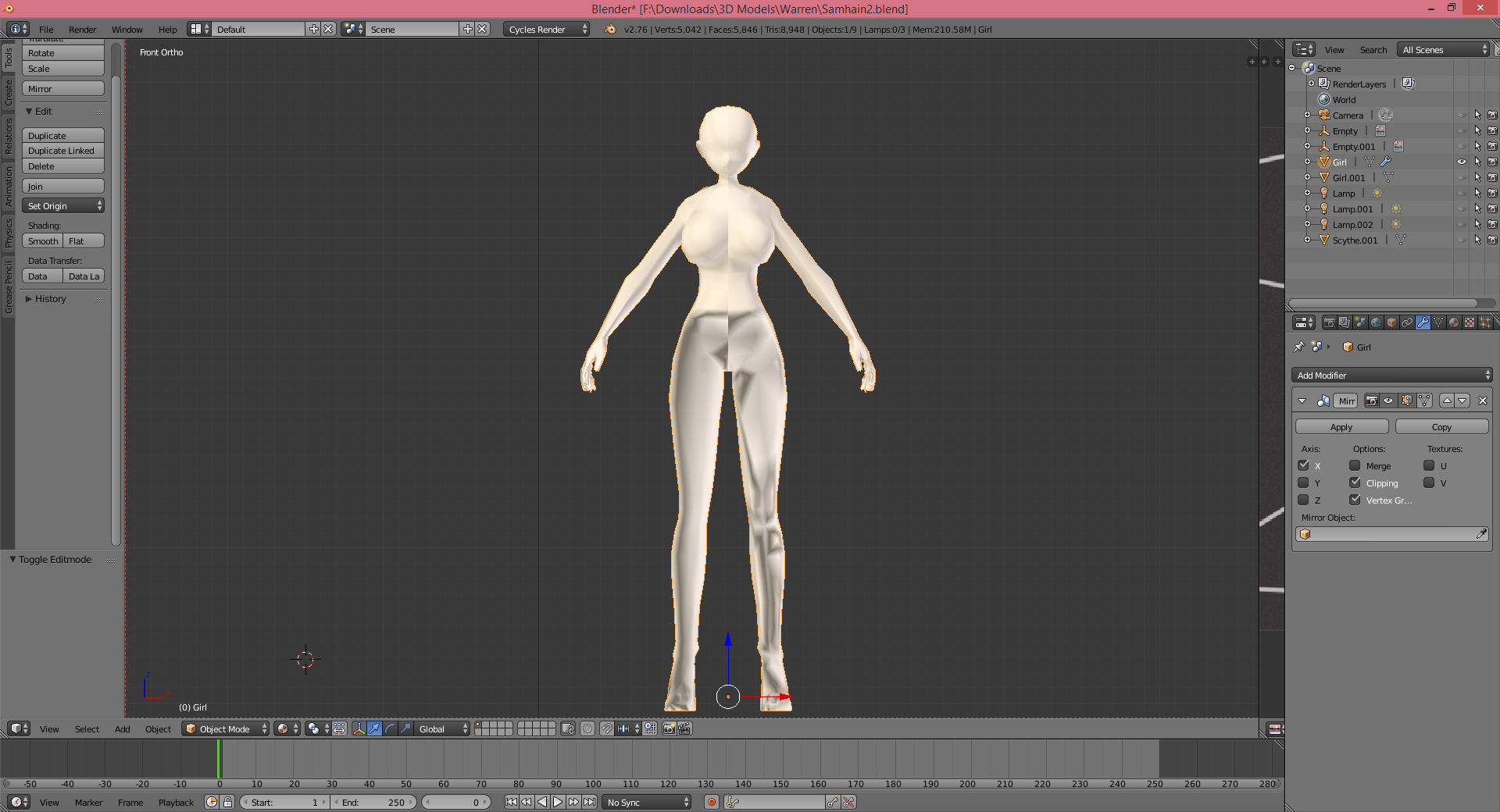Open the Render menu

tap(82, 29)
